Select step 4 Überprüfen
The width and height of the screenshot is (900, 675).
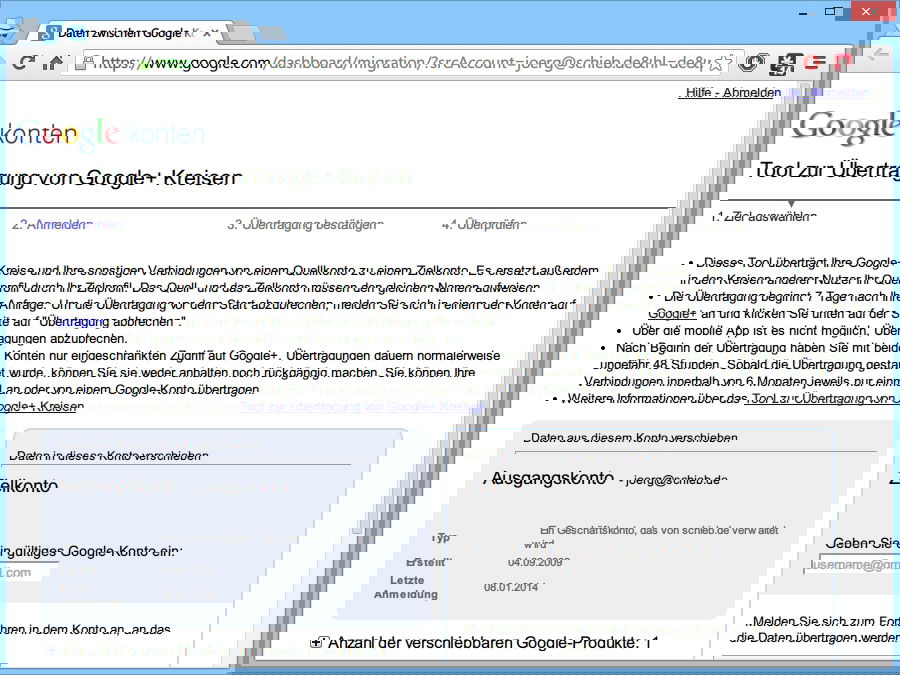click(x=485, y=224)
